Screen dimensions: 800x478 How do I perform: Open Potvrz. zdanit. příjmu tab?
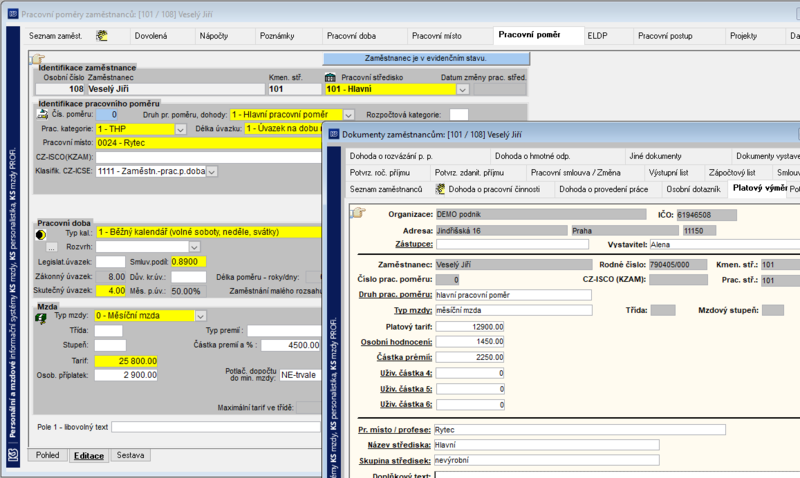469,172
